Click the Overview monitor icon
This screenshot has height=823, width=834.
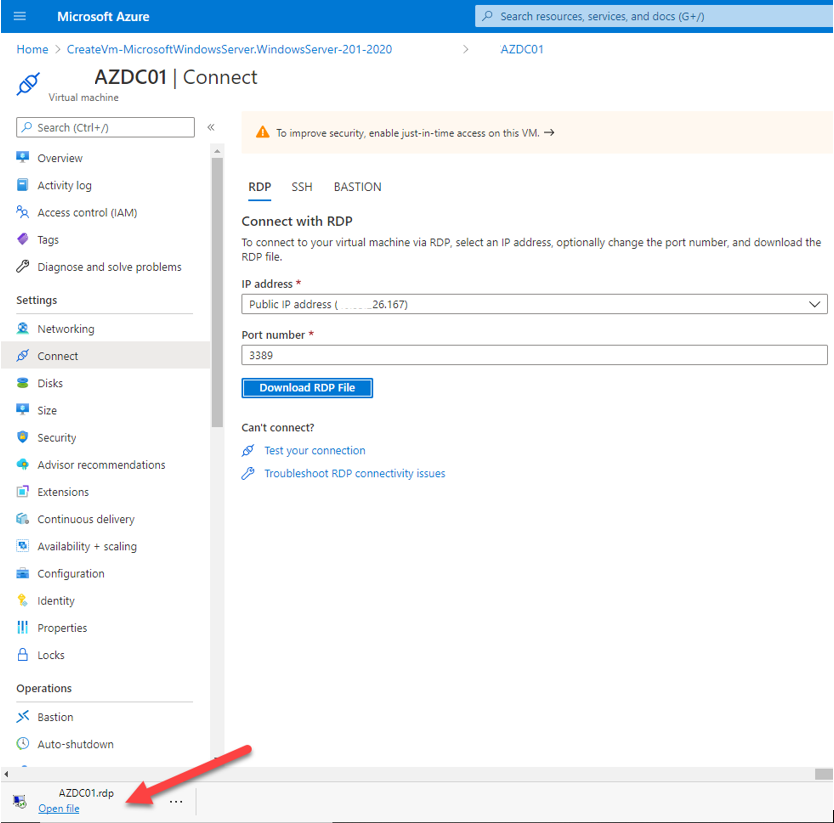click(22, 157)
